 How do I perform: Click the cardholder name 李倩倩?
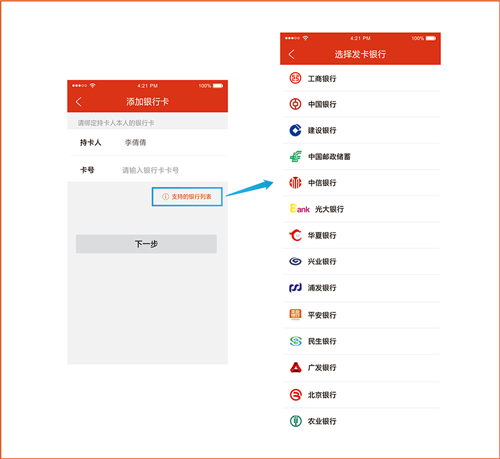(x=135, y=143)
